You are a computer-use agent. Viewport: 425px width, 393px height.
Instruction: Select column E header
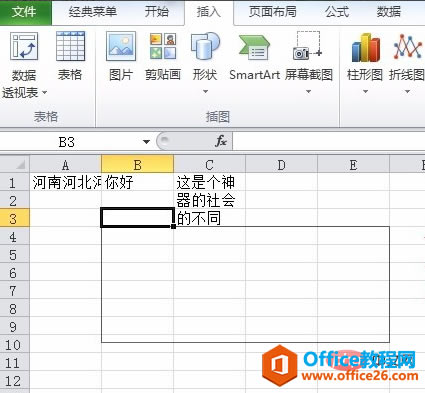click(x=353, y=165)
